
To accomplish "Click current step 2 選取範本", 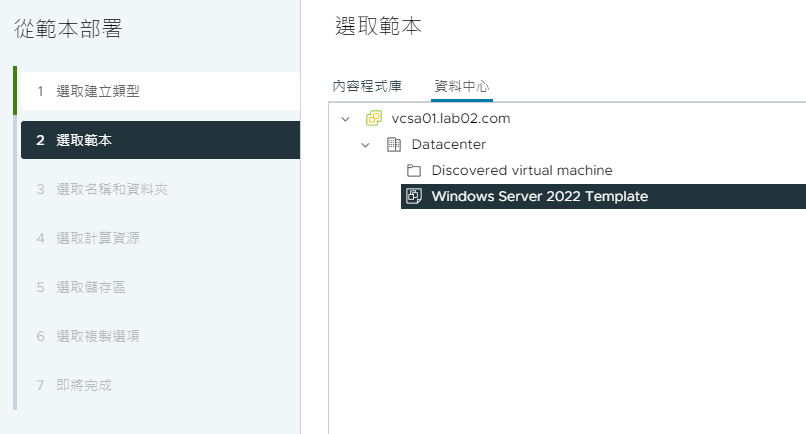I will pyautogui.click(x=160, y=140).
